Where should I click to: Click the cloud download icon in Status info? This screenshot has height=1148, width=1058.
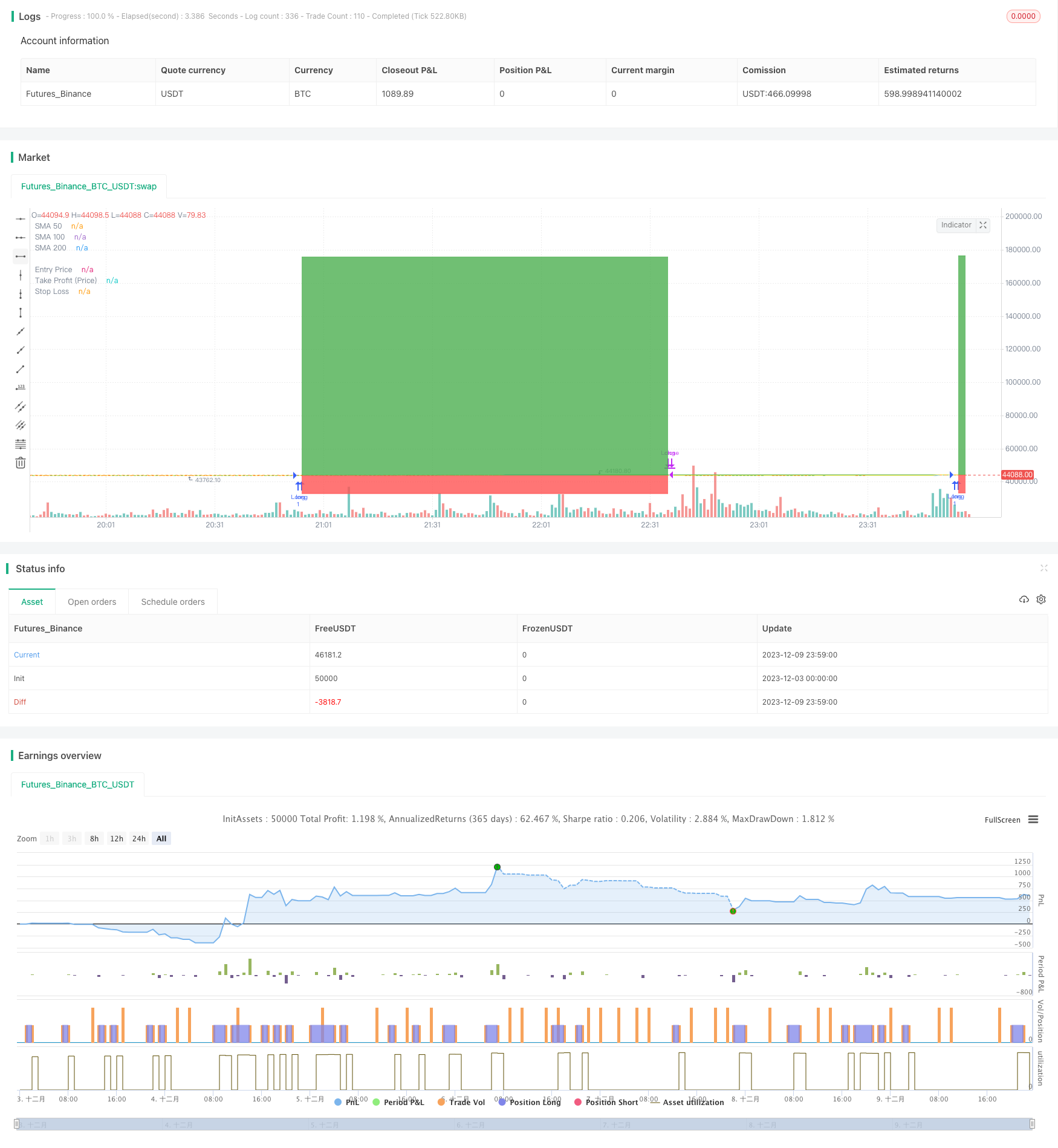(1024, 599)
